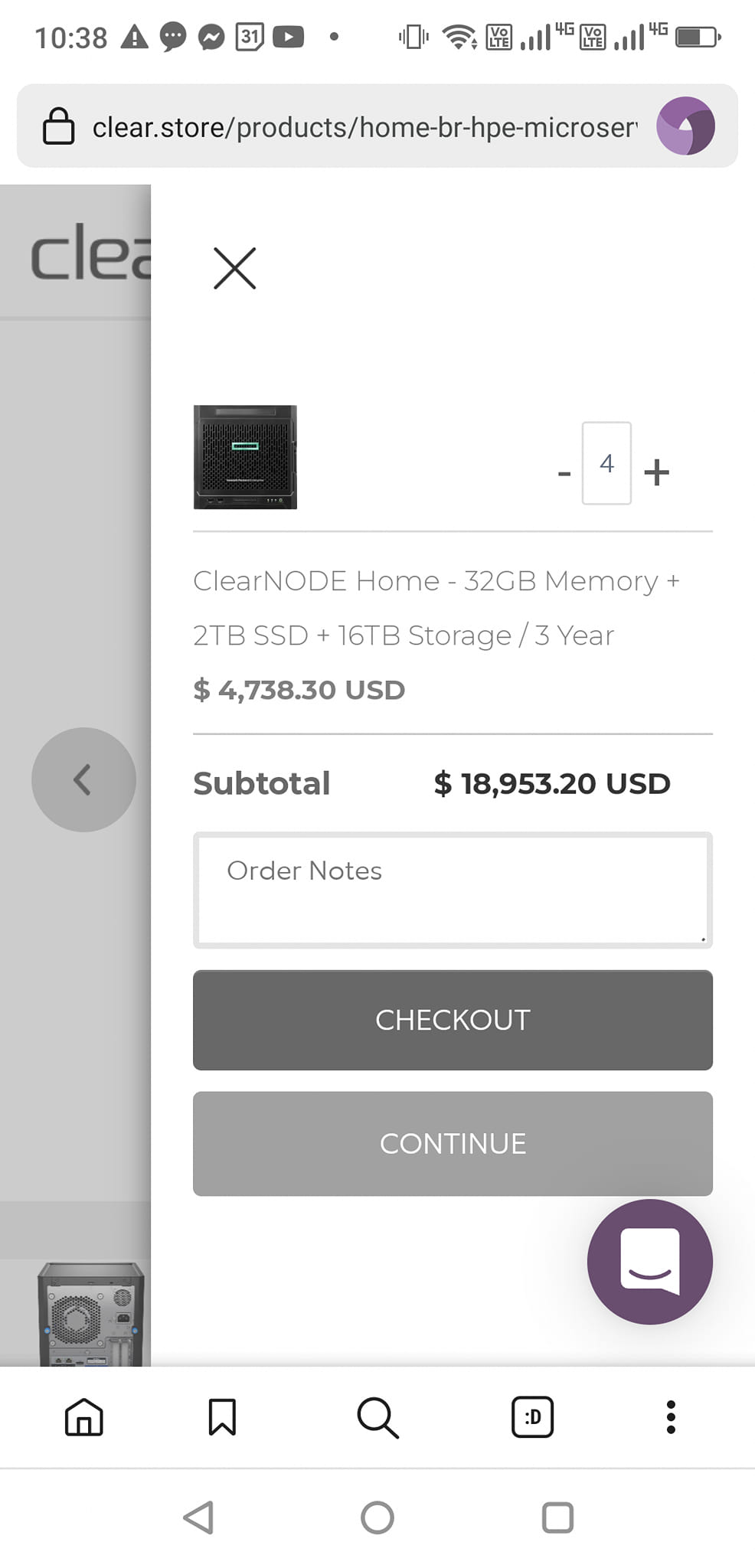Open the ClearNODE product thumbnail in cart
Viewport: 755px width, 1568px height.
pos(245,457)
